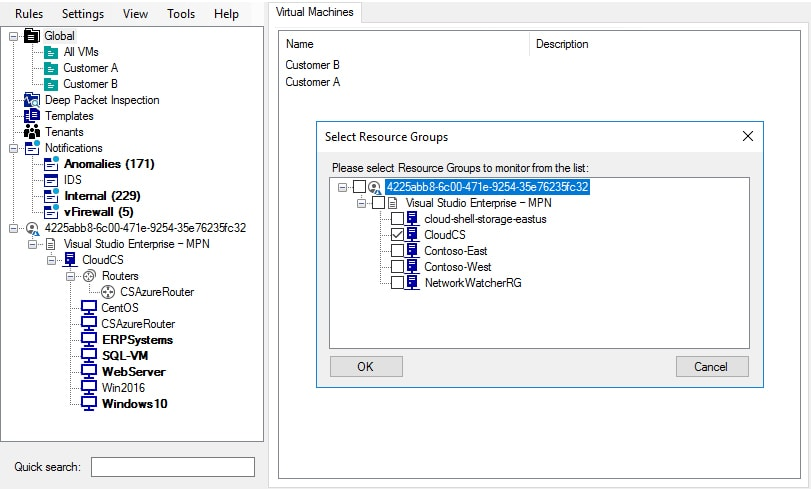Collapse the Routers tree node
The height and width of the screenshot is (489, 811).
coord(71,276)
